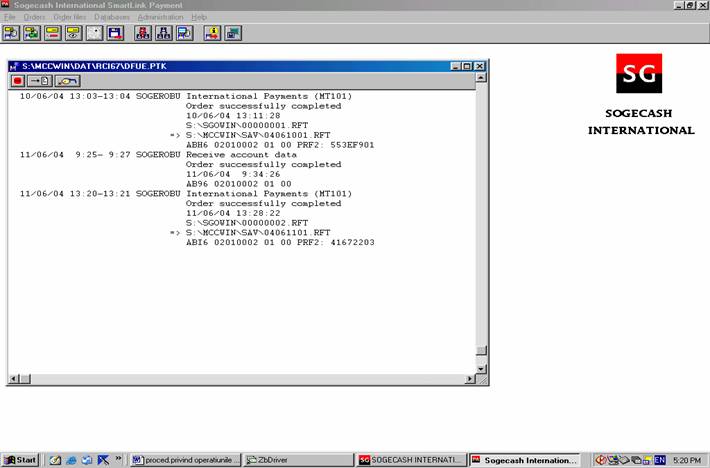Viewport: 710px width, 468px height.
Task: Click the black network hierarchy toolbar icon
Action: pyautogui.click(x=164, y=33)
